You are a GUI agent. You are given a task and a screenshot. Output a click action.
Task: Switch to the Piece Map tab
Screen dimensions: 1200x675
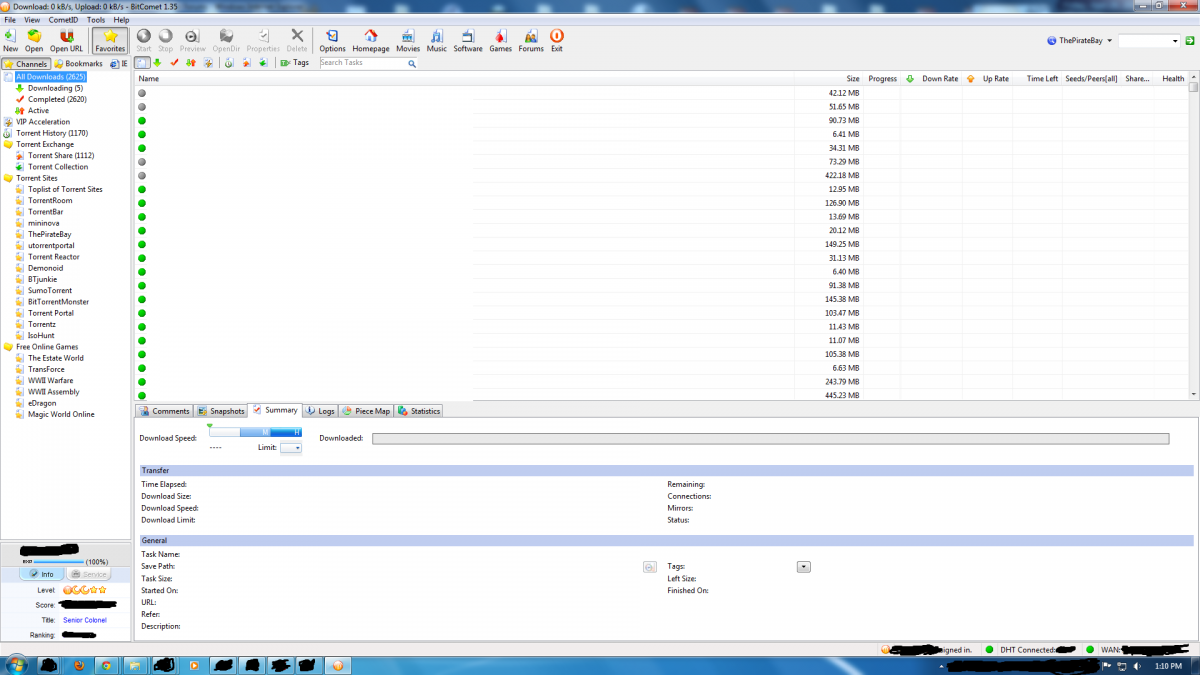(366, 411)
